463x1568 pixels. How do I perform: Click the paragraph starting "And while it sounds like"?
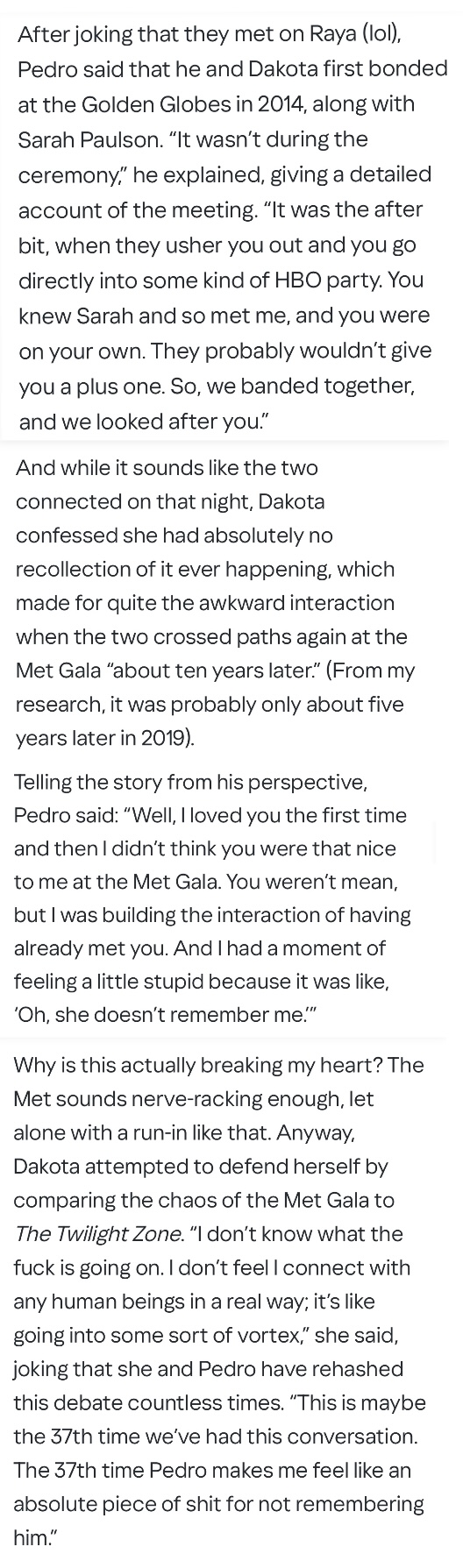pyautogui.click(x=217, y=603)
